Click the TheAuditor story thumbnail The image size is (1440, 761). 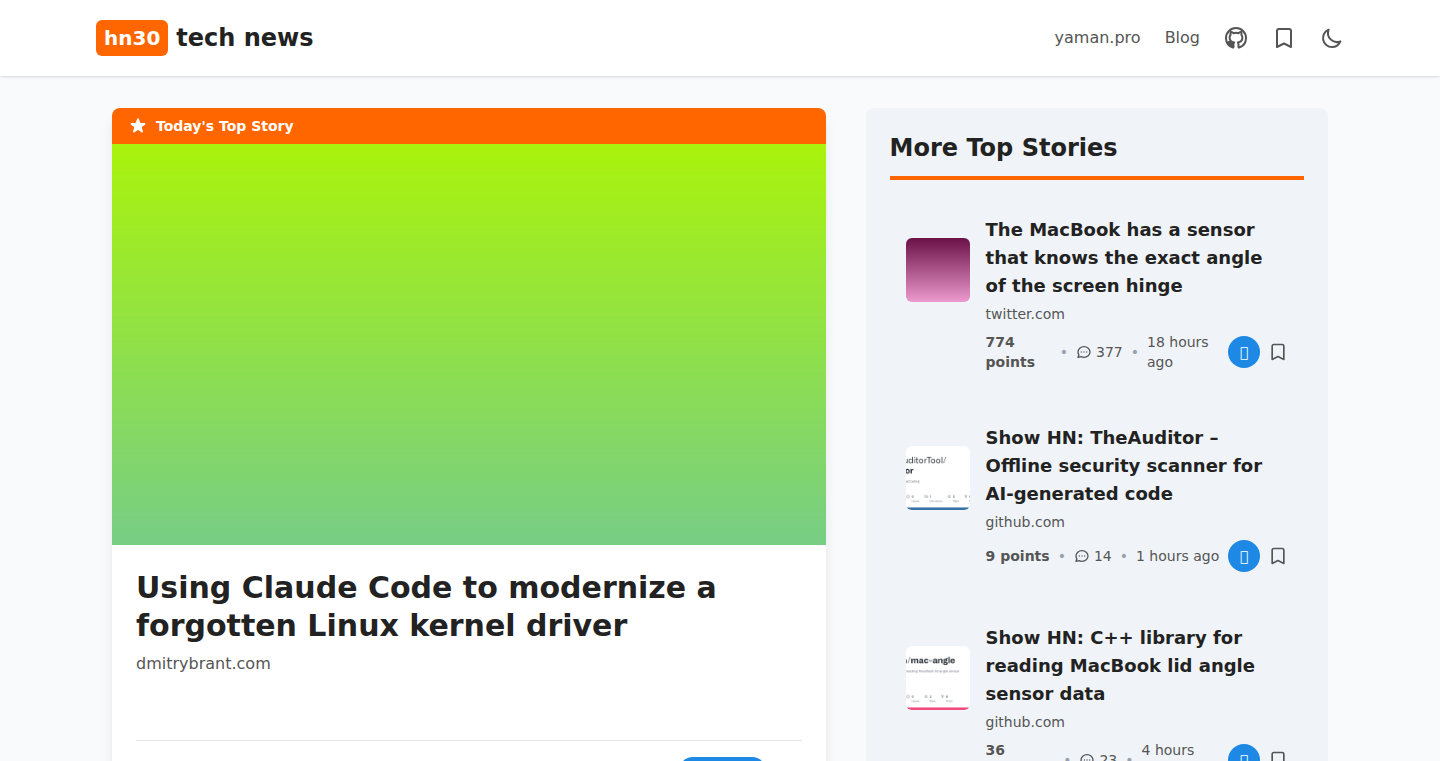pyautogui.click(x=938, y=478)
